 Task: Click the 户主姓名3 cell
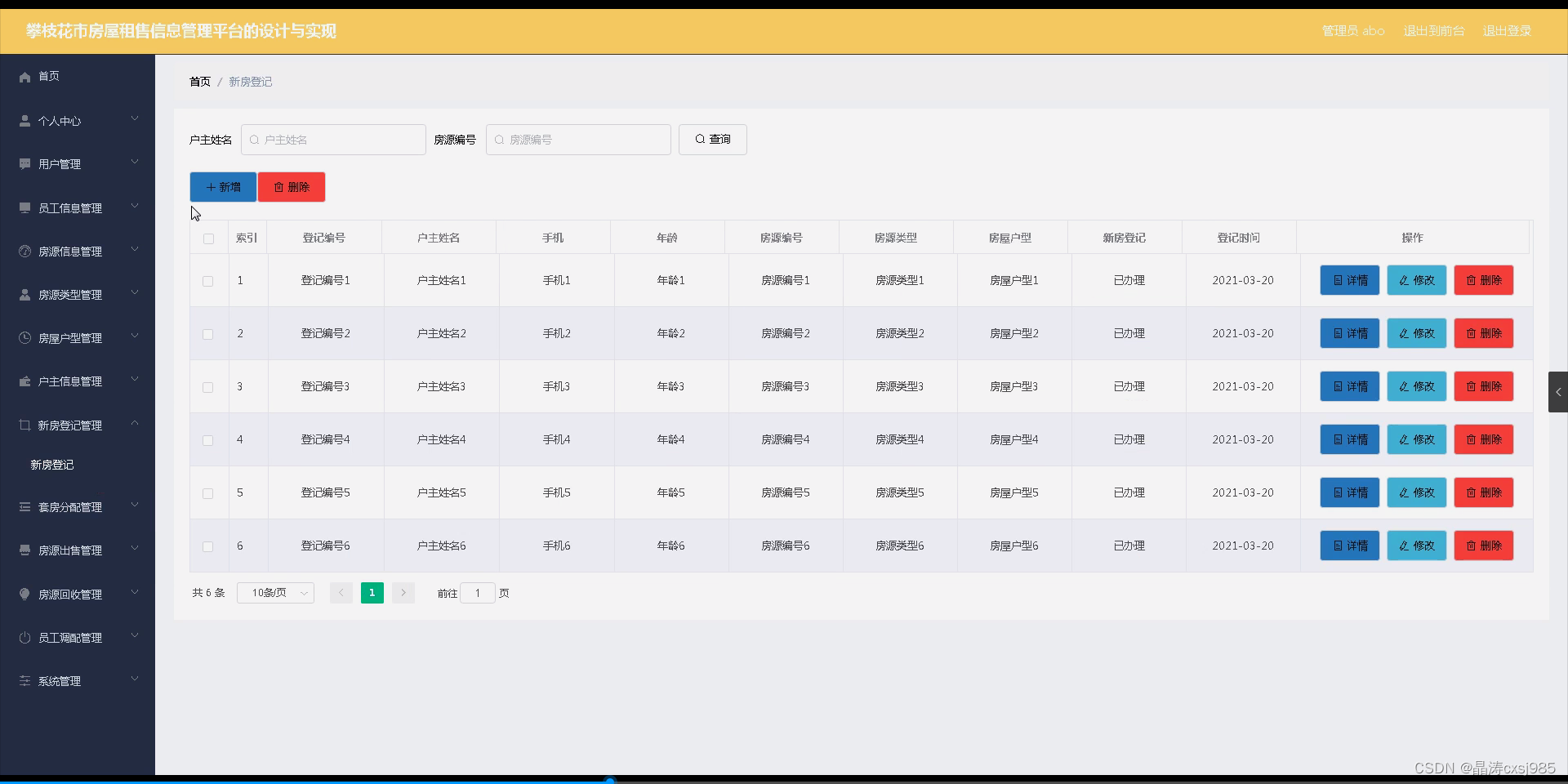click(441, 386)
